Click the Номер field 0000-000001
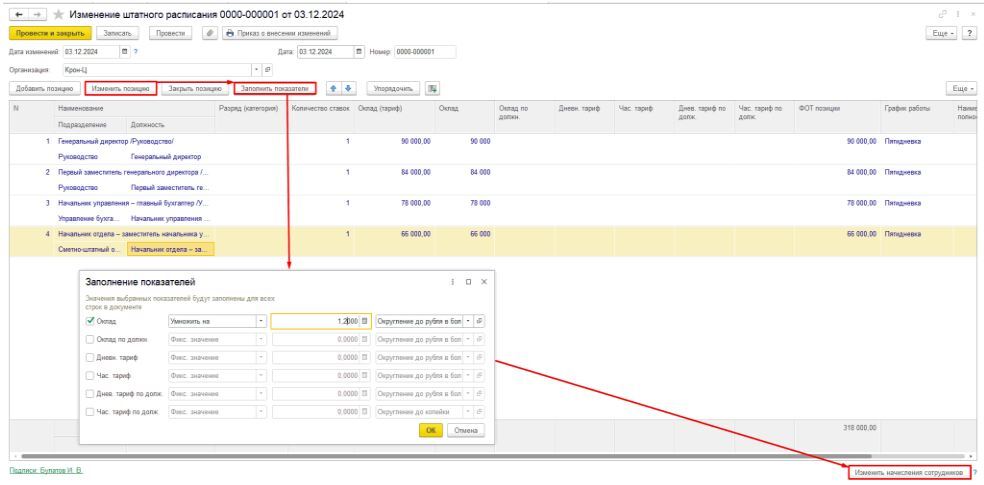 click(425, 51)
